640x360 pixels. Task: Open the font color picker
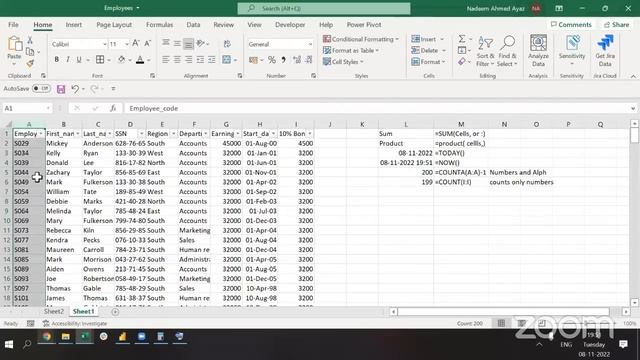pyautogui.click(x=149, y=60)
